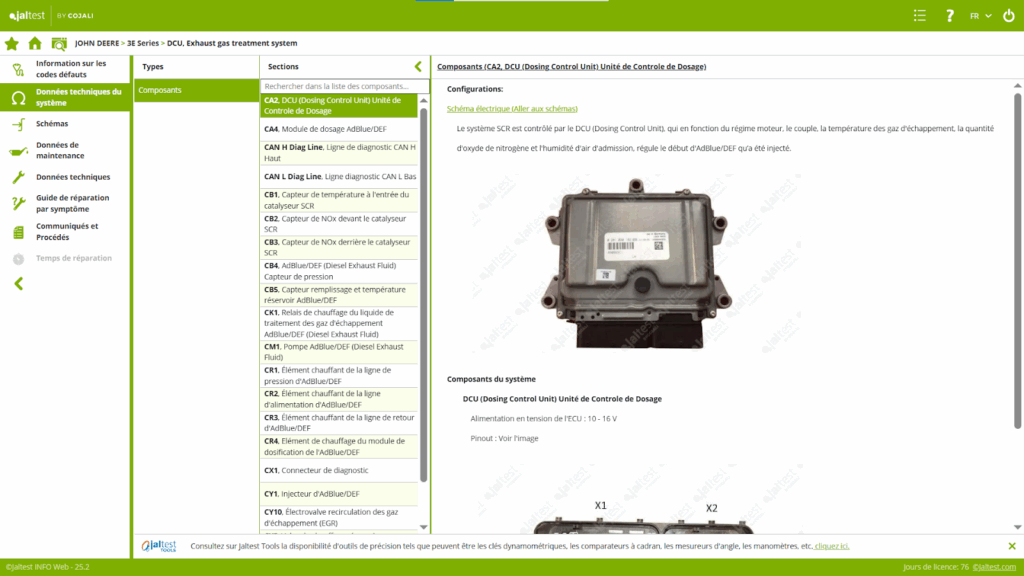The height and width of the screenshot is (576, 1024).
Task: Click the component search input field
Action: (x=340, y=87)
